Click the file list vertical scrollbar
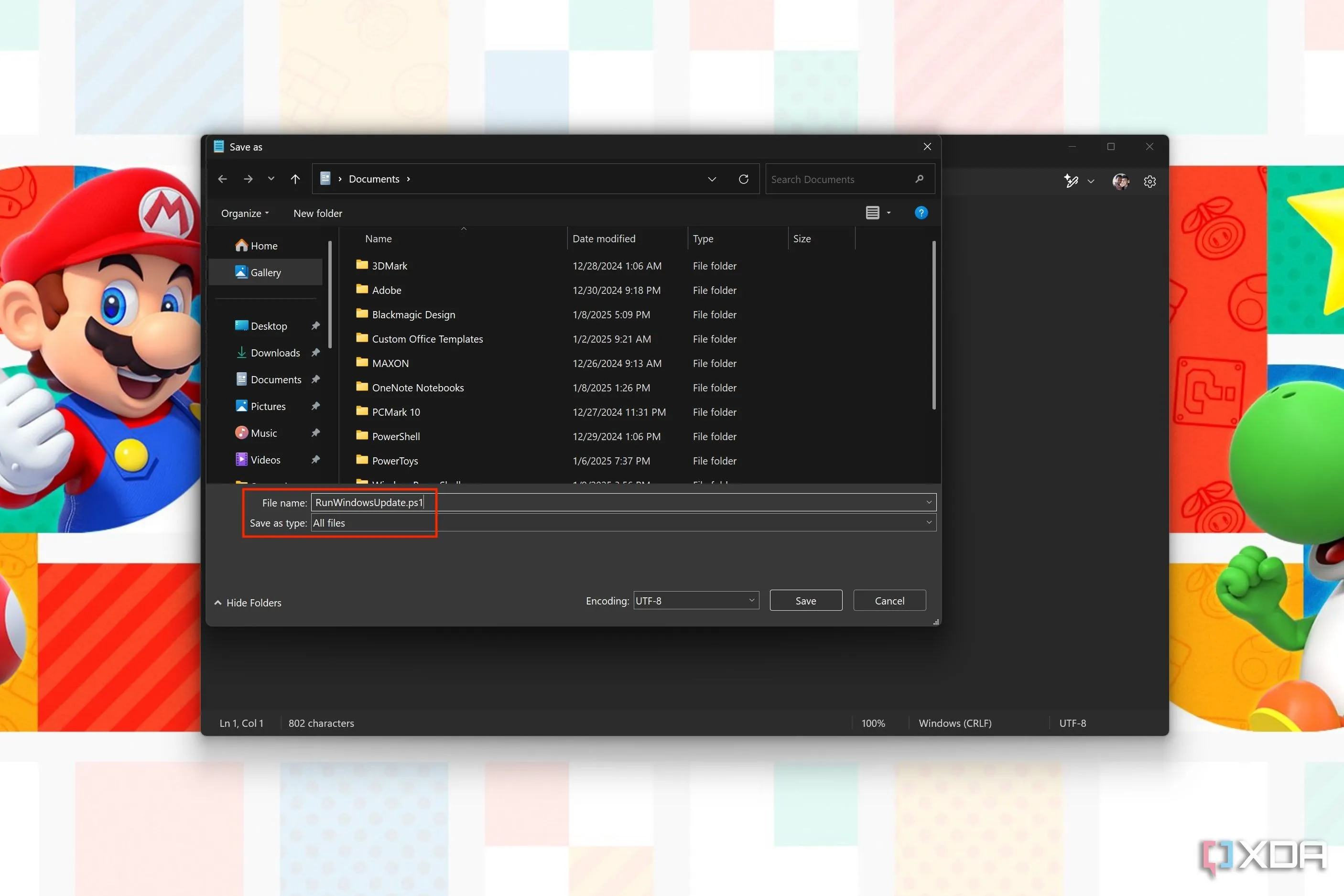This screenshot has width=1344, height=896. pos(934,326)
